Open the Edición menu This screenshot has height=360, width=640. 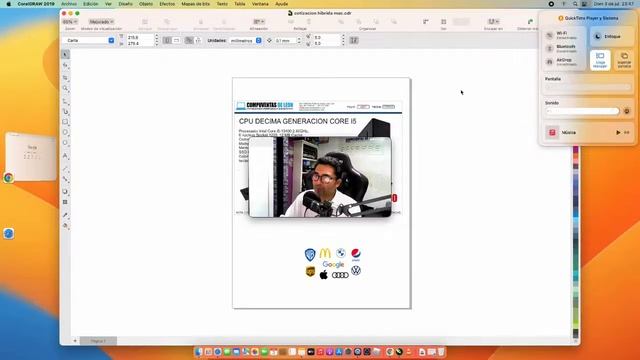91,4
